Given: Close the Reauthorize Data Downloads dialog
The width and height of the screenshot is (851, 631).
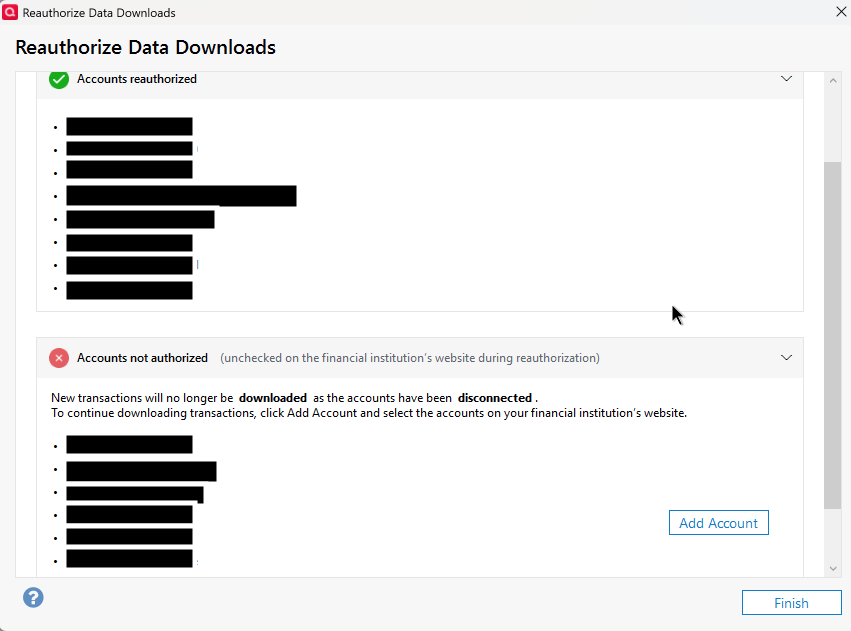Looking at the screenshot, I should [841, 12].
